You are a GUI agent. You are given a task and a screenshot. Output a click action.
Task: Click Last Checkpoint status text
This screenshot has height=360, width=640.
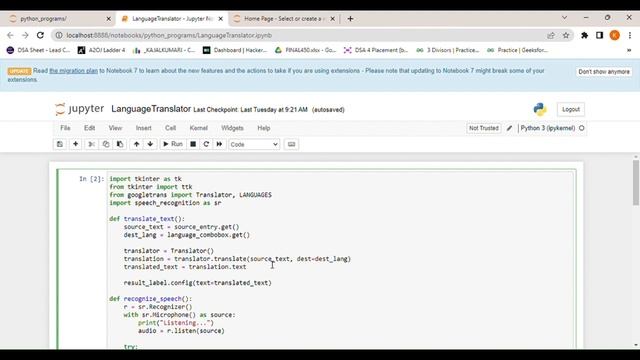tap(250, 110)
